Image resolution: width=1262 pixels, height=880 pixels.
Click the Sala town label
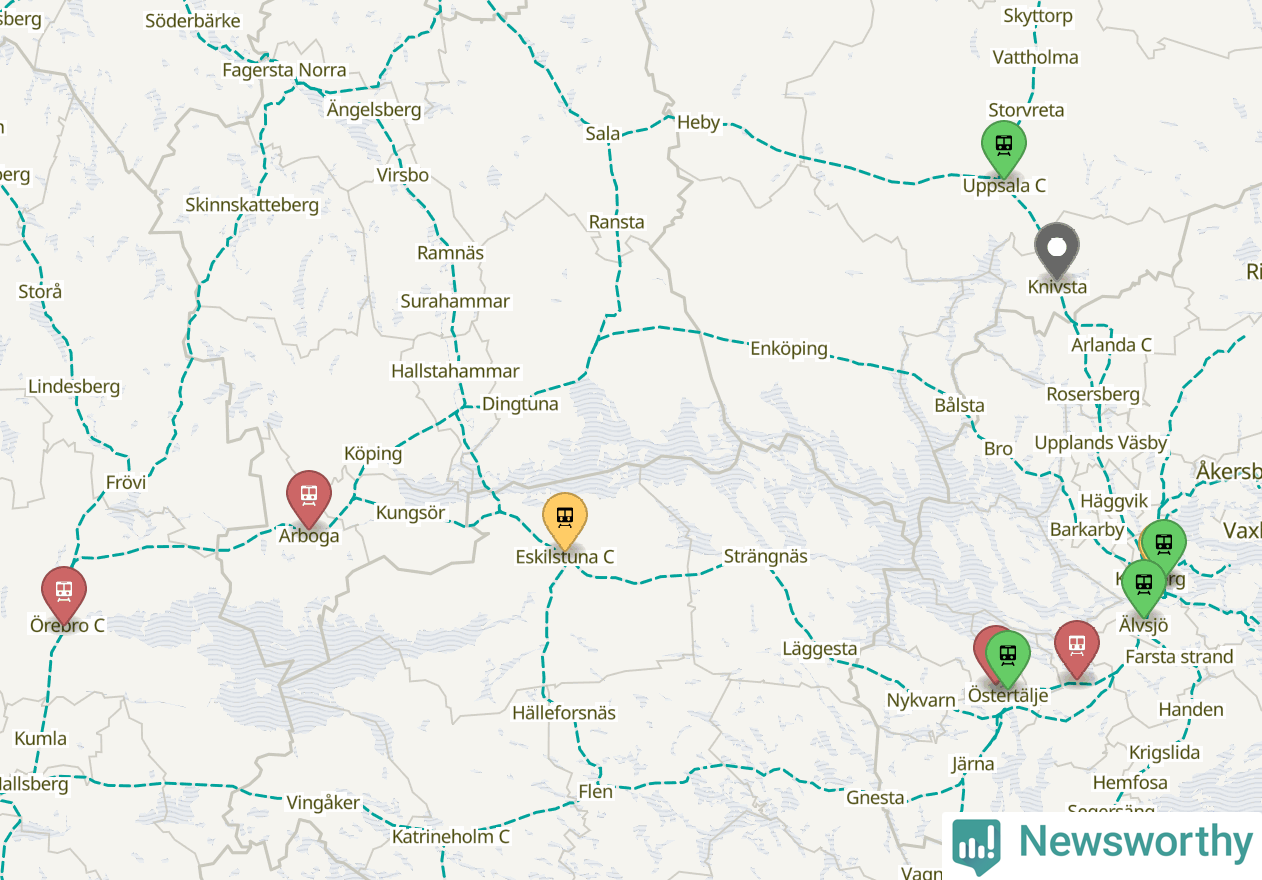click(603, 133)
